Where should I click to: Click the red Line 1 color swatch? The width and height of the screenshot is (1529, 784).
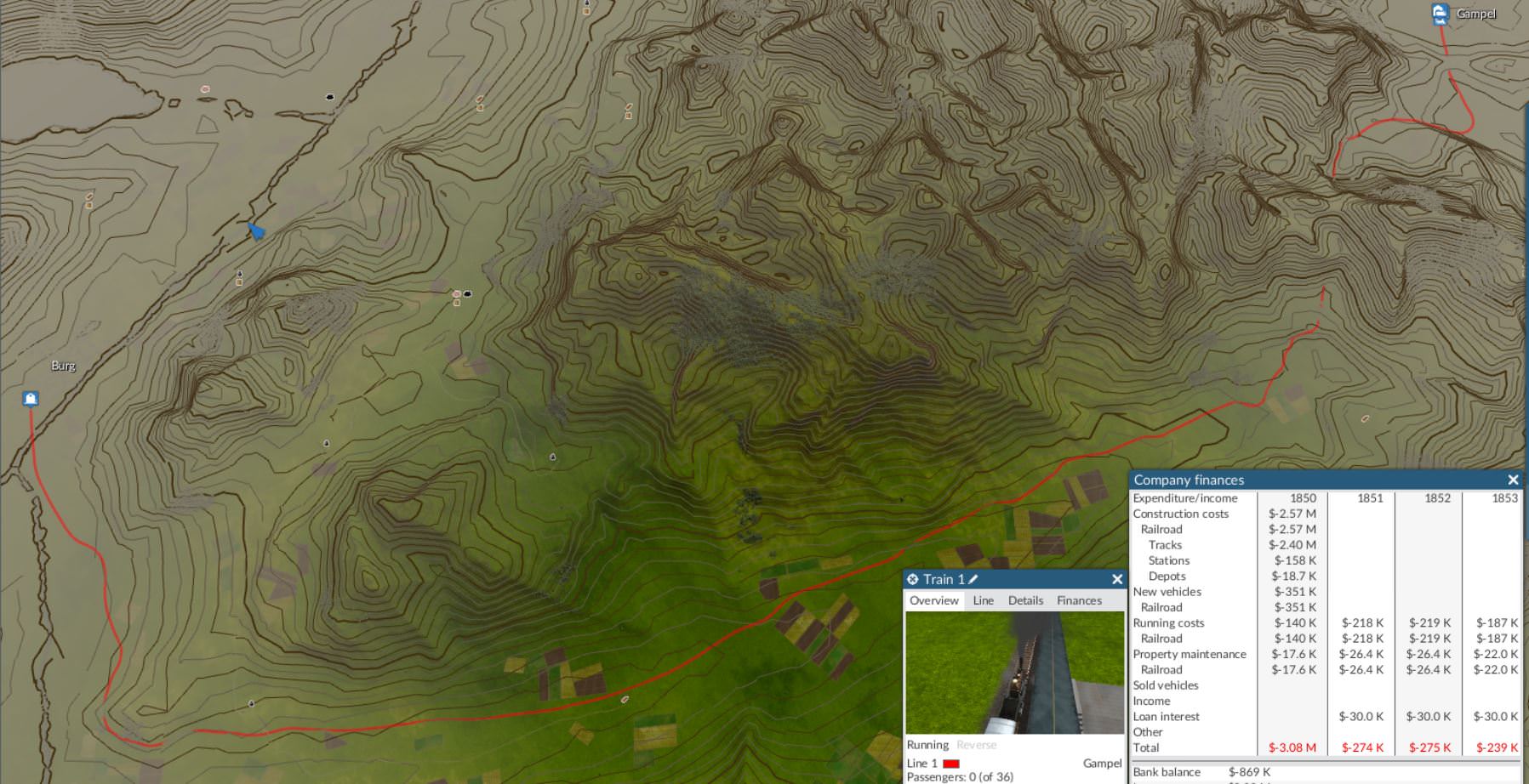click(x=951, y=764)
